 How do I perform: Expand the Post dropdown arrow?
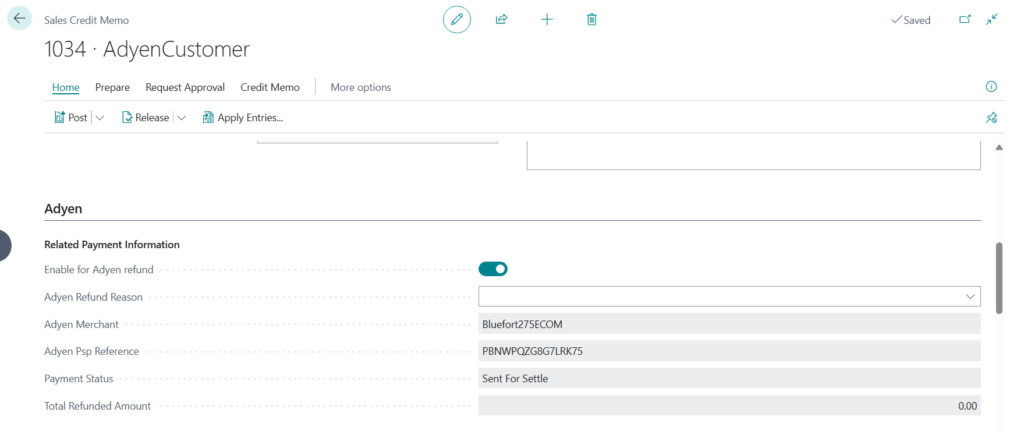pos(100,118)
